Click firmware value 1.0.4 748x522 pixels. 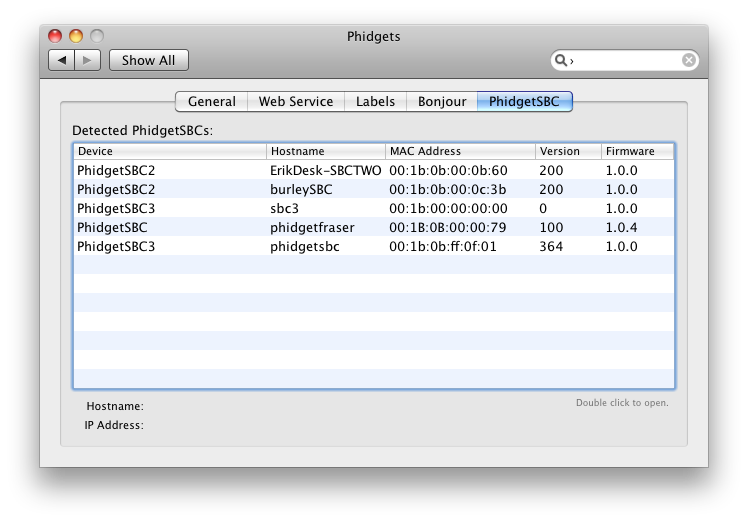tap(622, 228)
